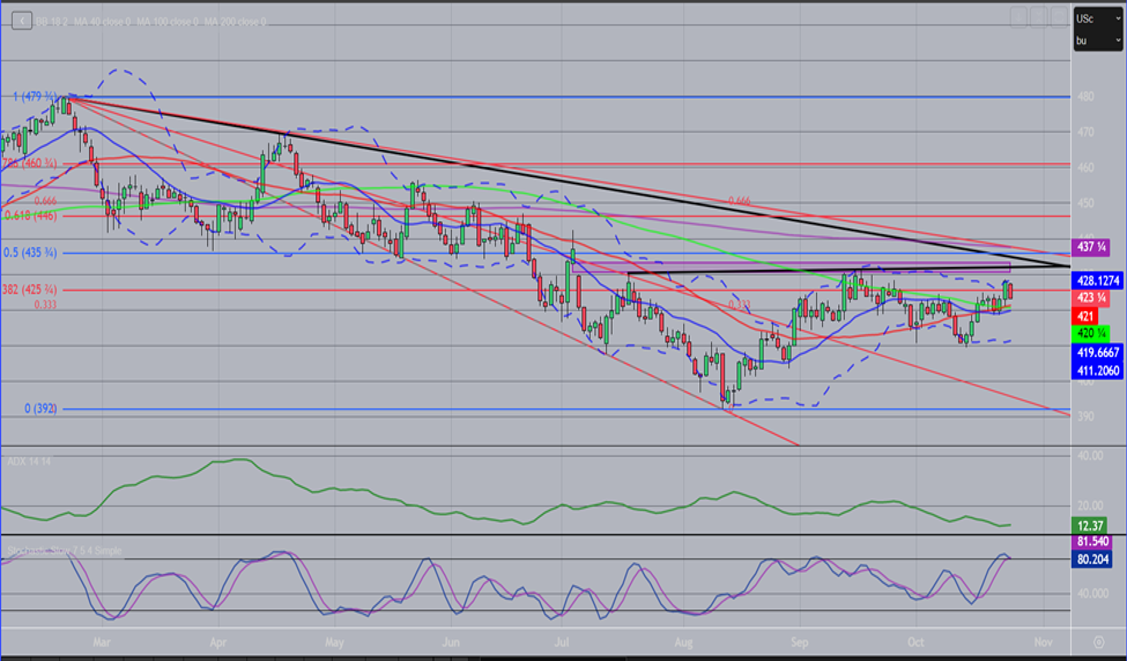Open the bu unit dropdown
The width and height of the screenshot is (1128, 662).
[1097, 41]
